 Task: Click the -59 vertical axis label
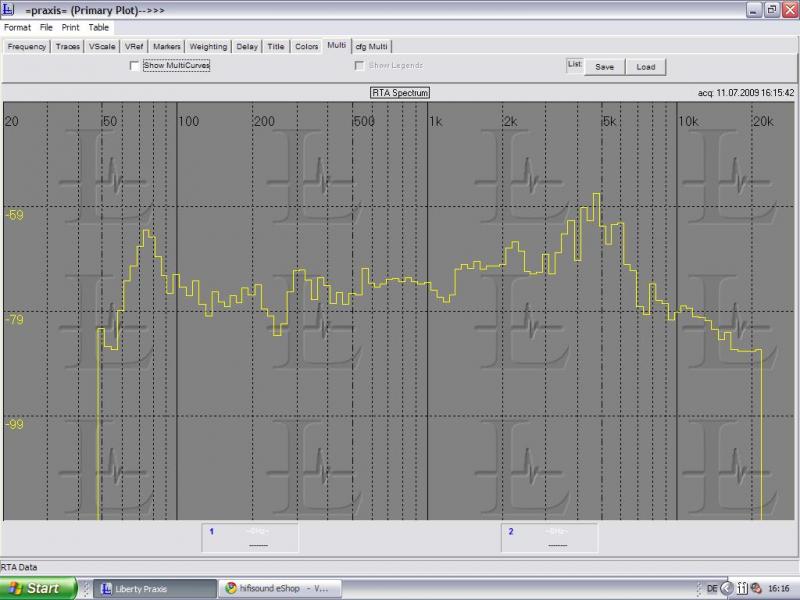pyautogui.click(x=14, y=215)
